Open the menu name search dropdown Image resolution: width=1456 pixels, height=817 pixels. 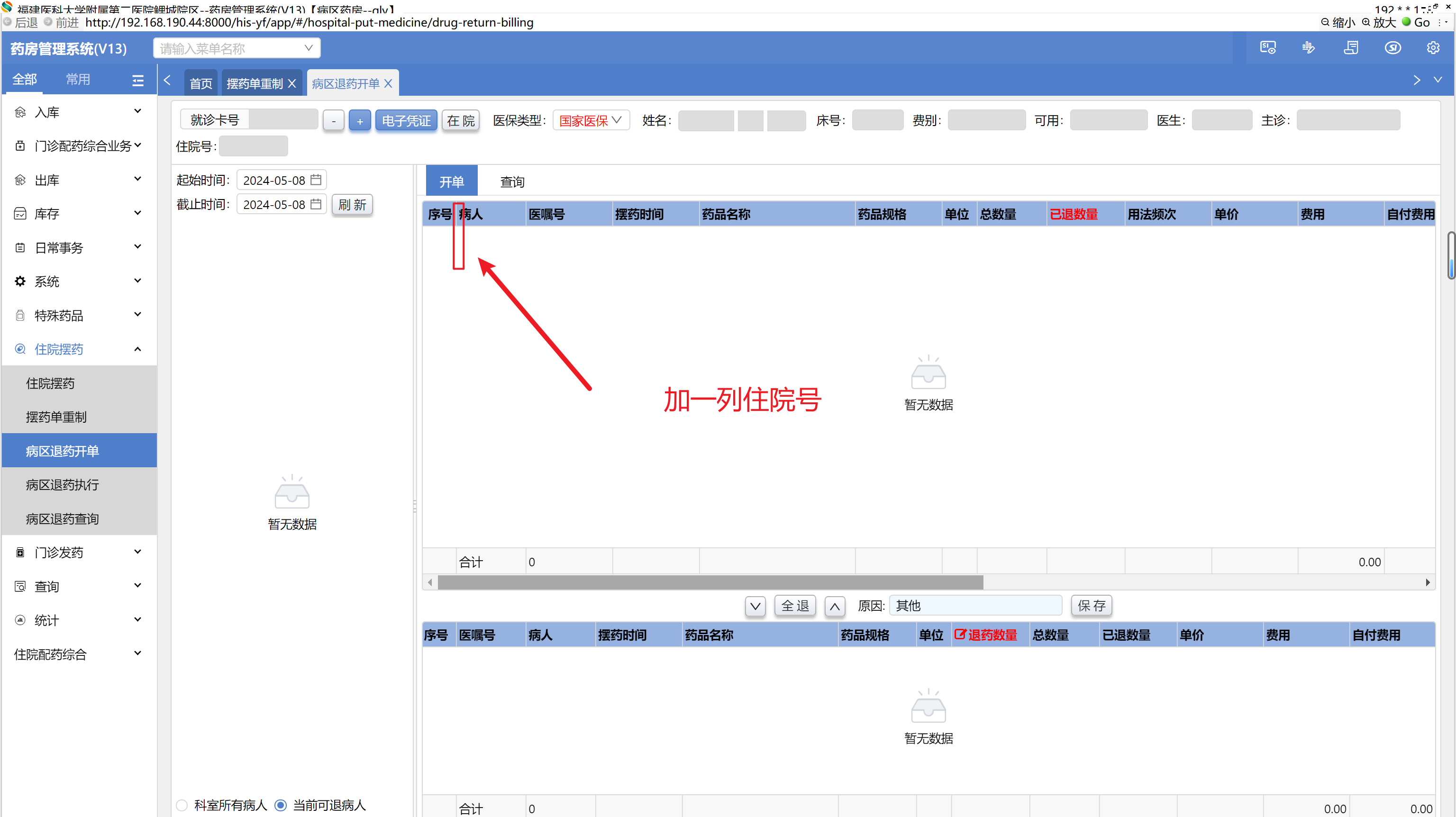coord(236,49)
